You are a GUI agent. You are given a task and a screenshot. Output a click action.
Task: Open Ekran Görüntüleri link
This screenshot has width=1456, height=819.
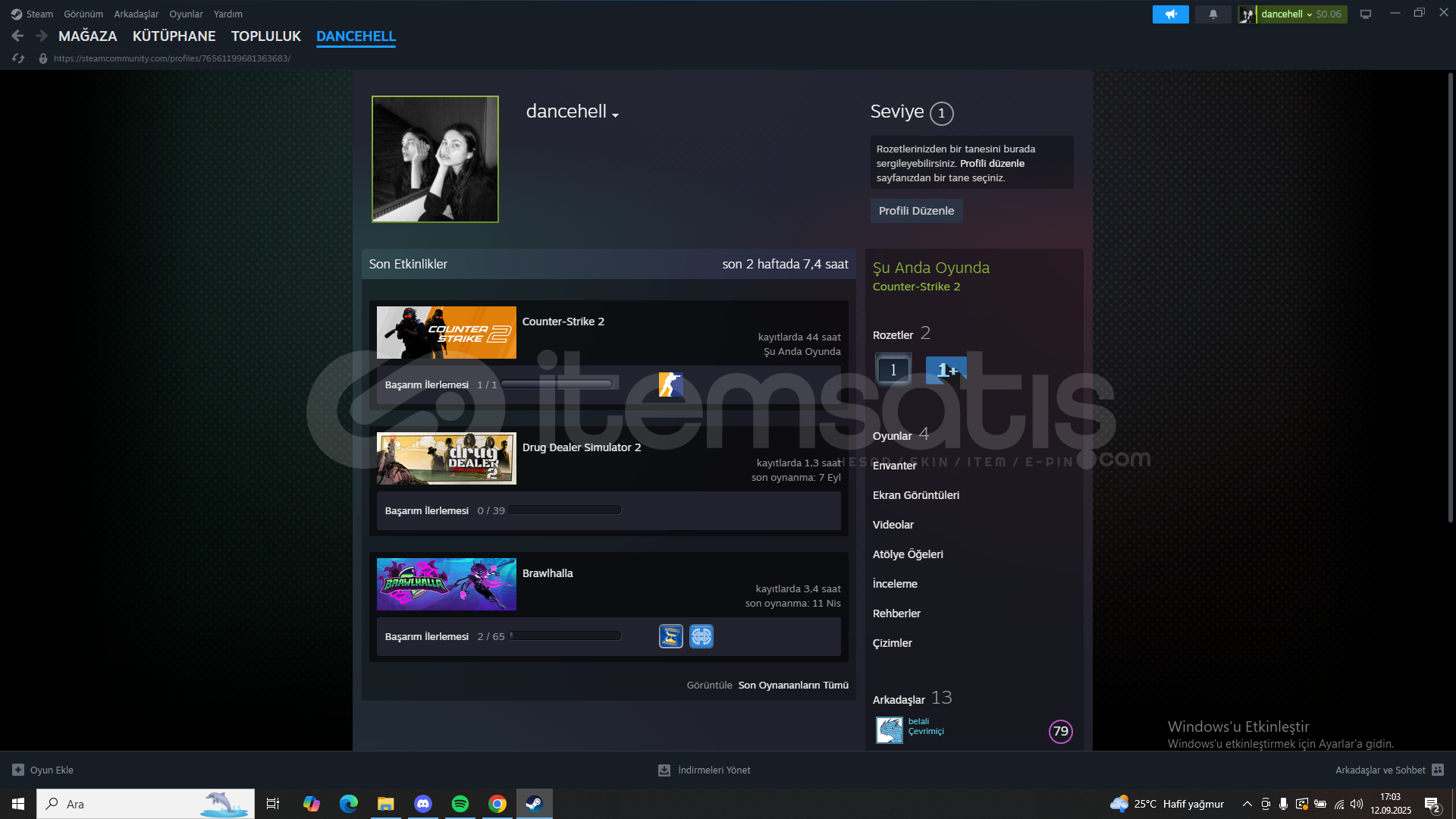916,495
